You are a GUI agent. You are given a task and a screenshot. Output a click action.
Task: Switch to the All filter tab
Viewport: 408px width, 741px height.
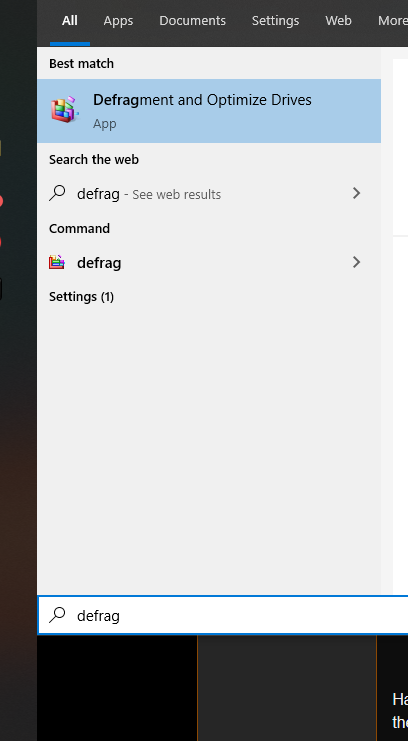(69, 21)
